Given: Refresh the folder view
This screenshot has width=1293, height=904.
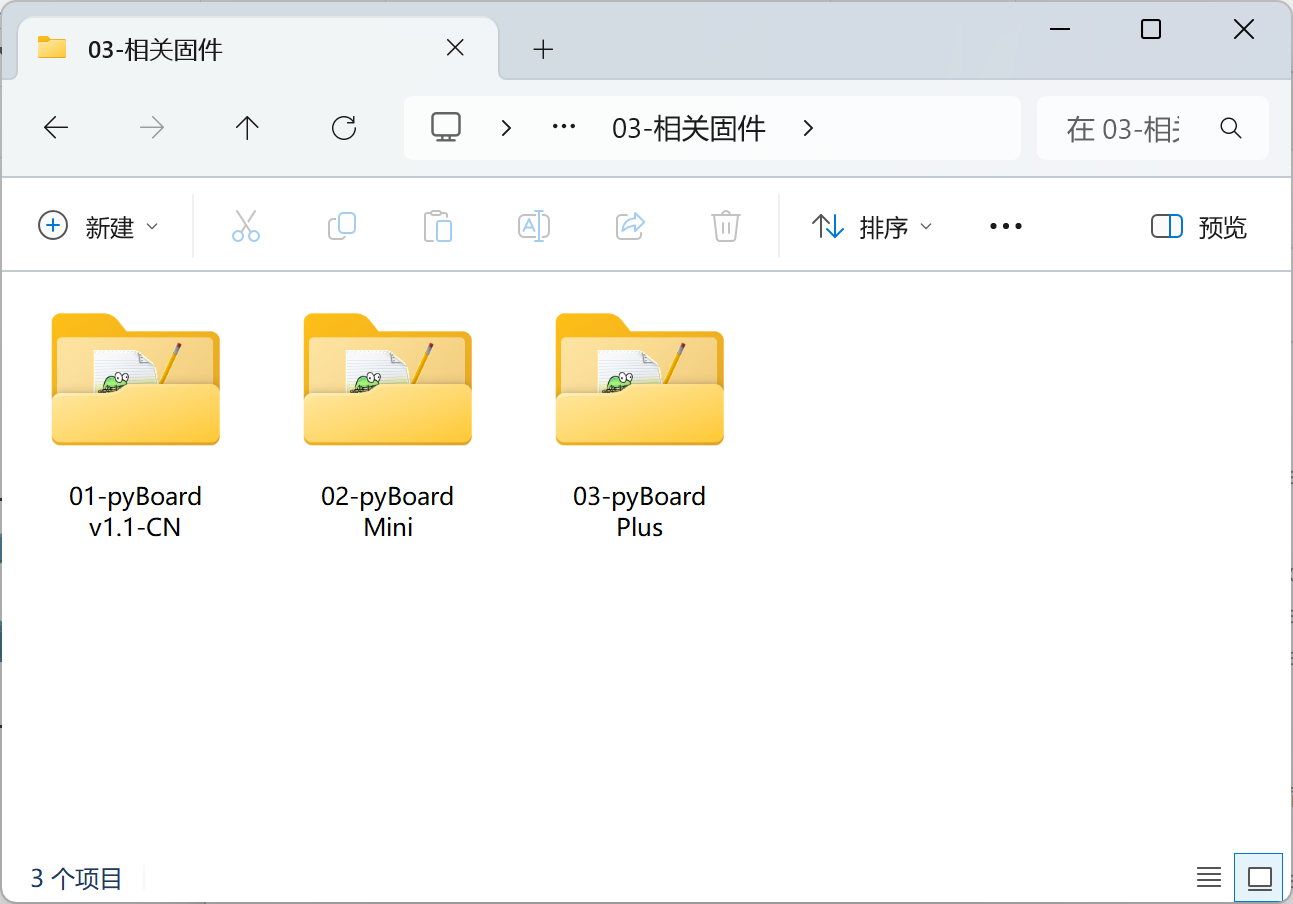Looking at the screenshot, I should 344,127.
